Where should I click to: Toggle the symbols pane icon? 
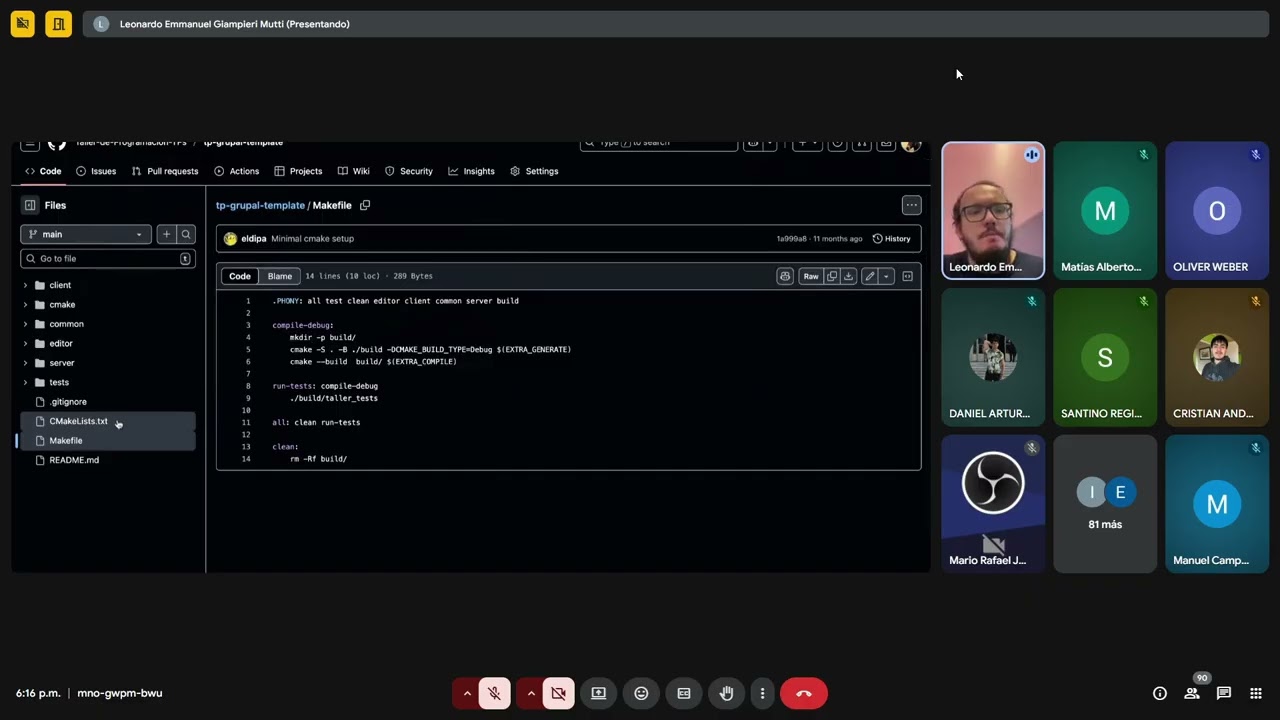tap(908, 276)
